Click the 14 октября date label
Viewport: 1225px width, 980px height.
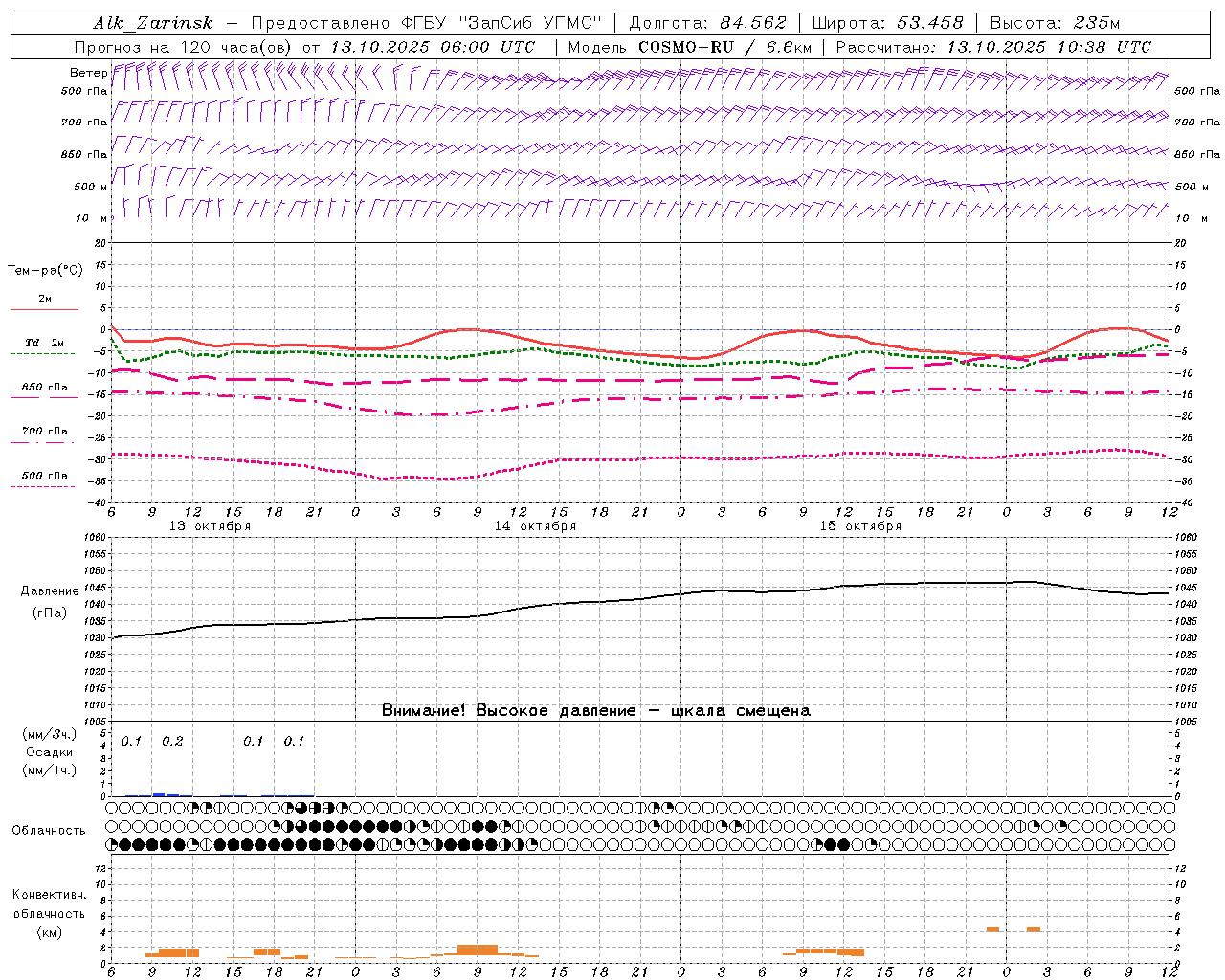[x=535, y=526]
